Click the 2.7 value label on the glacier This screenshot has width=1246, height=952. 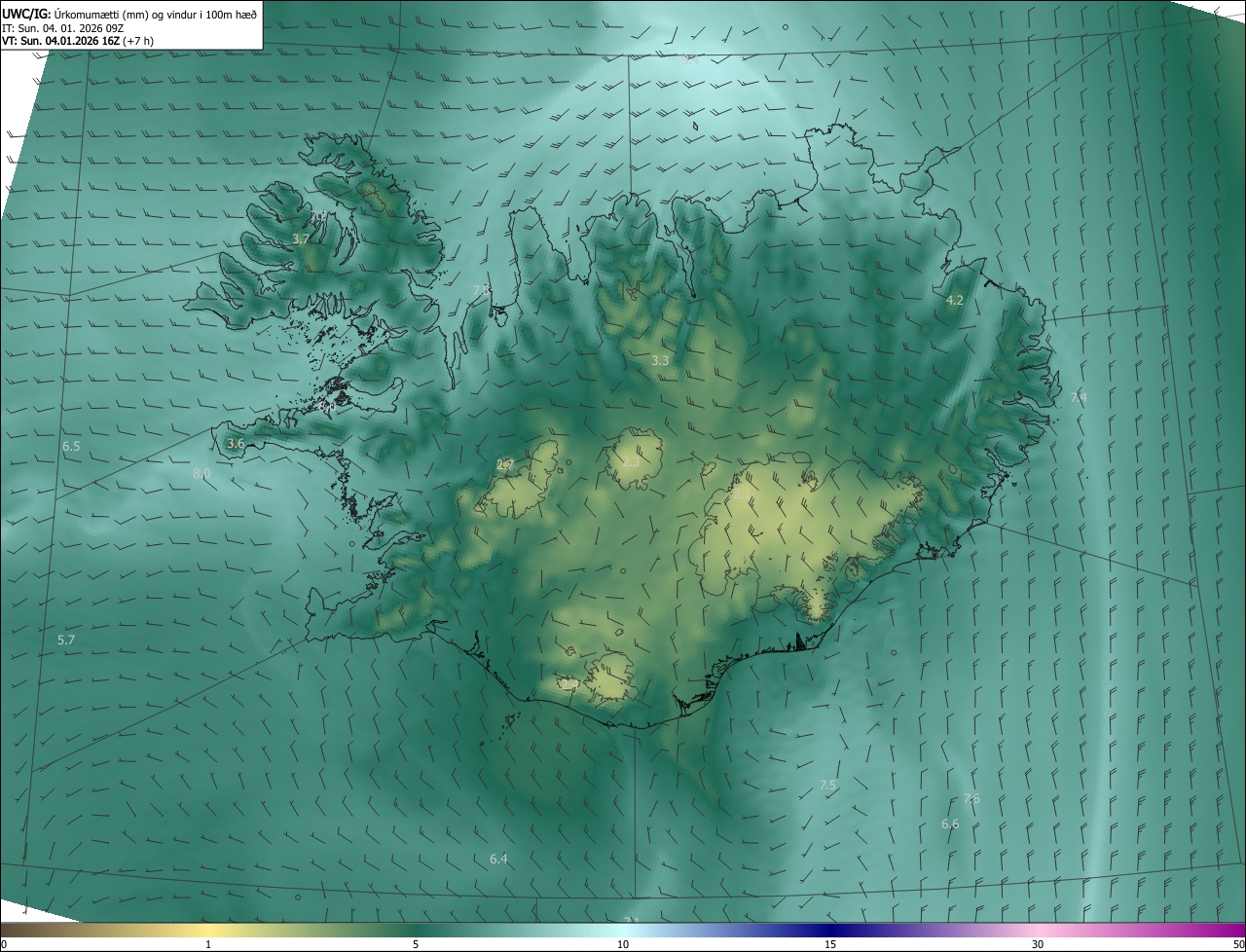505,464
